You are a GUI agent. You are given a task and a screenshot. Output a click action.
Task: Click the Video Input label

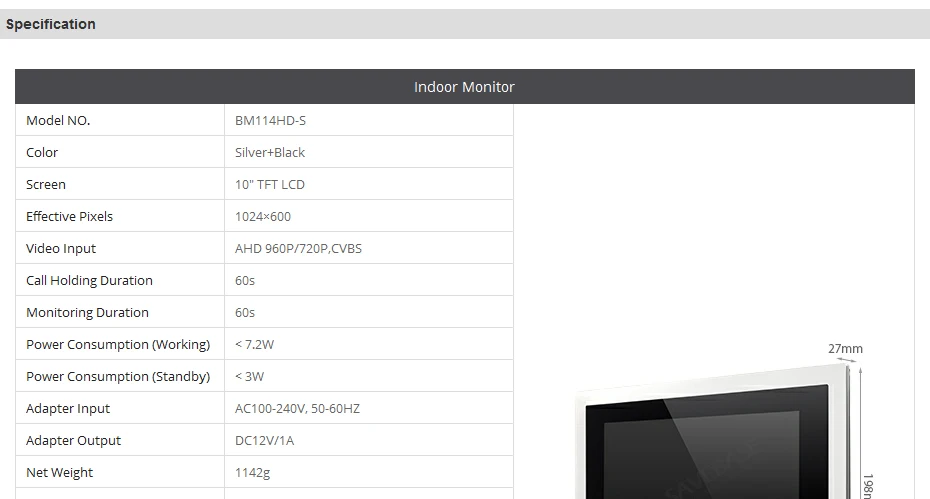60,249
